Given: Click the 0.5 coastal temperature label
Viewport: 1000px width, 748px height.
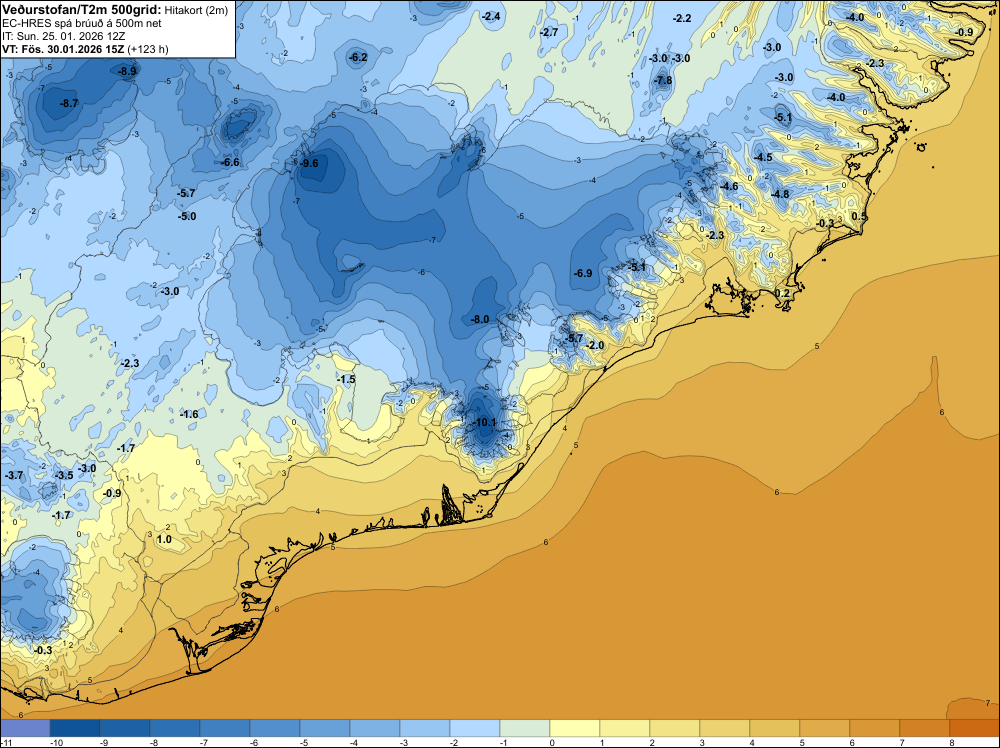Looking at the screenshot, I should [860, 216].
